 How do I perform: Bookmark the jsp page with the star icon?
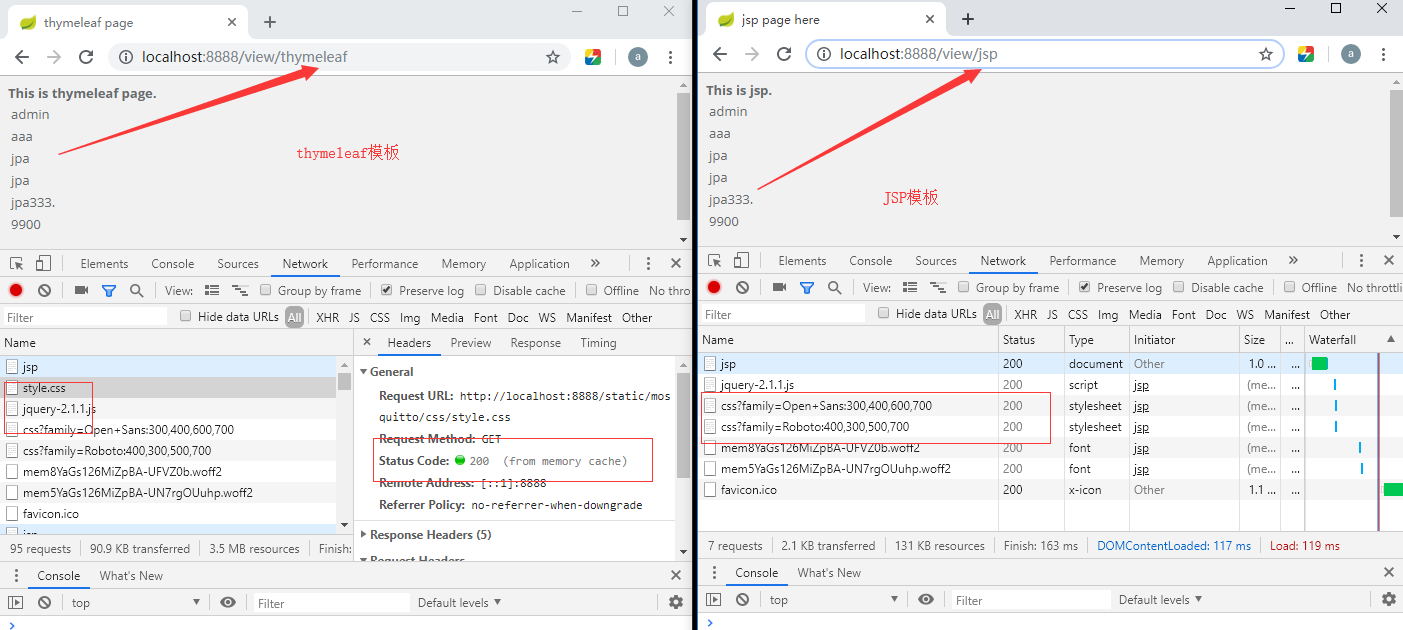pos(1265,54)
